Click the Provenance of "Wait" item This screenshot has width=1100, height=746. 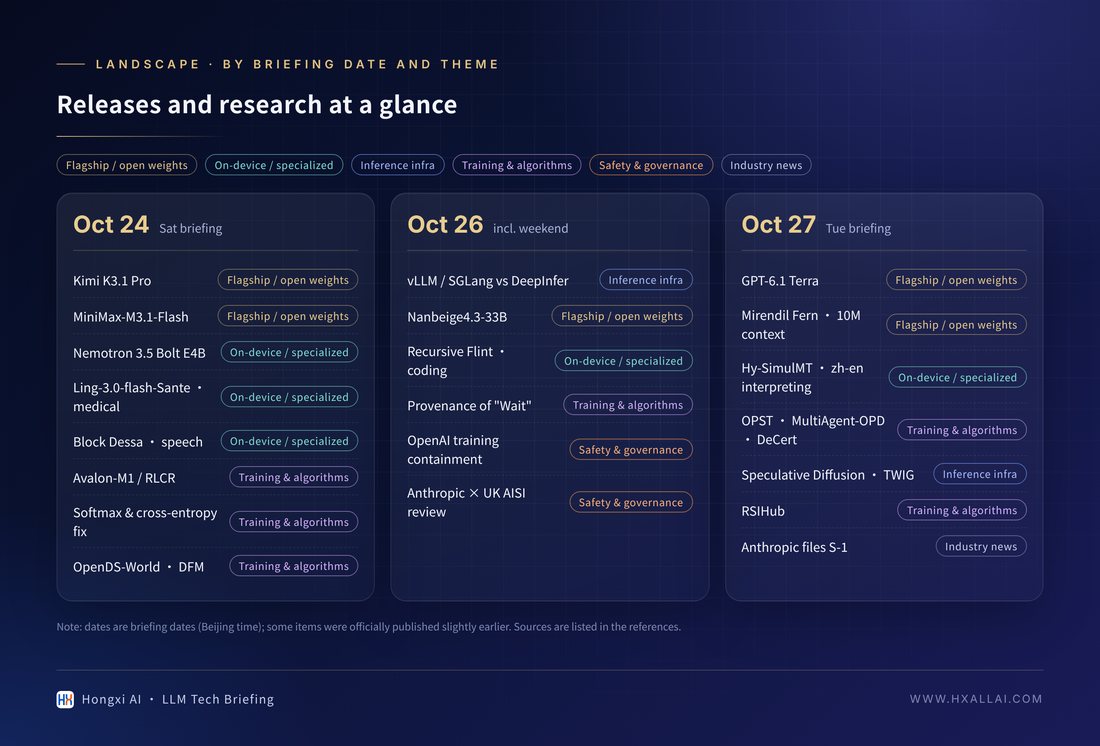pyautogui.click(x=469, y=406)
